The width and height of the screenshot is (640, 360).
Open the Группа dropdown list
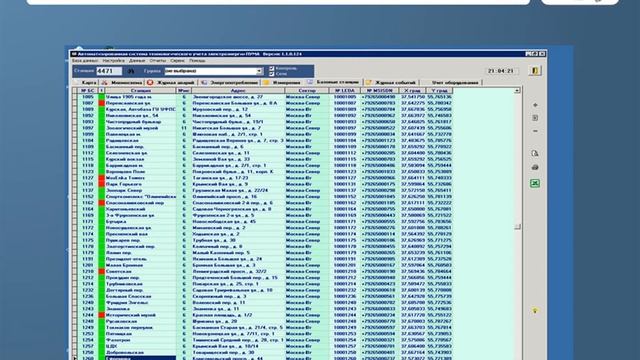click(x=259, y=71)
